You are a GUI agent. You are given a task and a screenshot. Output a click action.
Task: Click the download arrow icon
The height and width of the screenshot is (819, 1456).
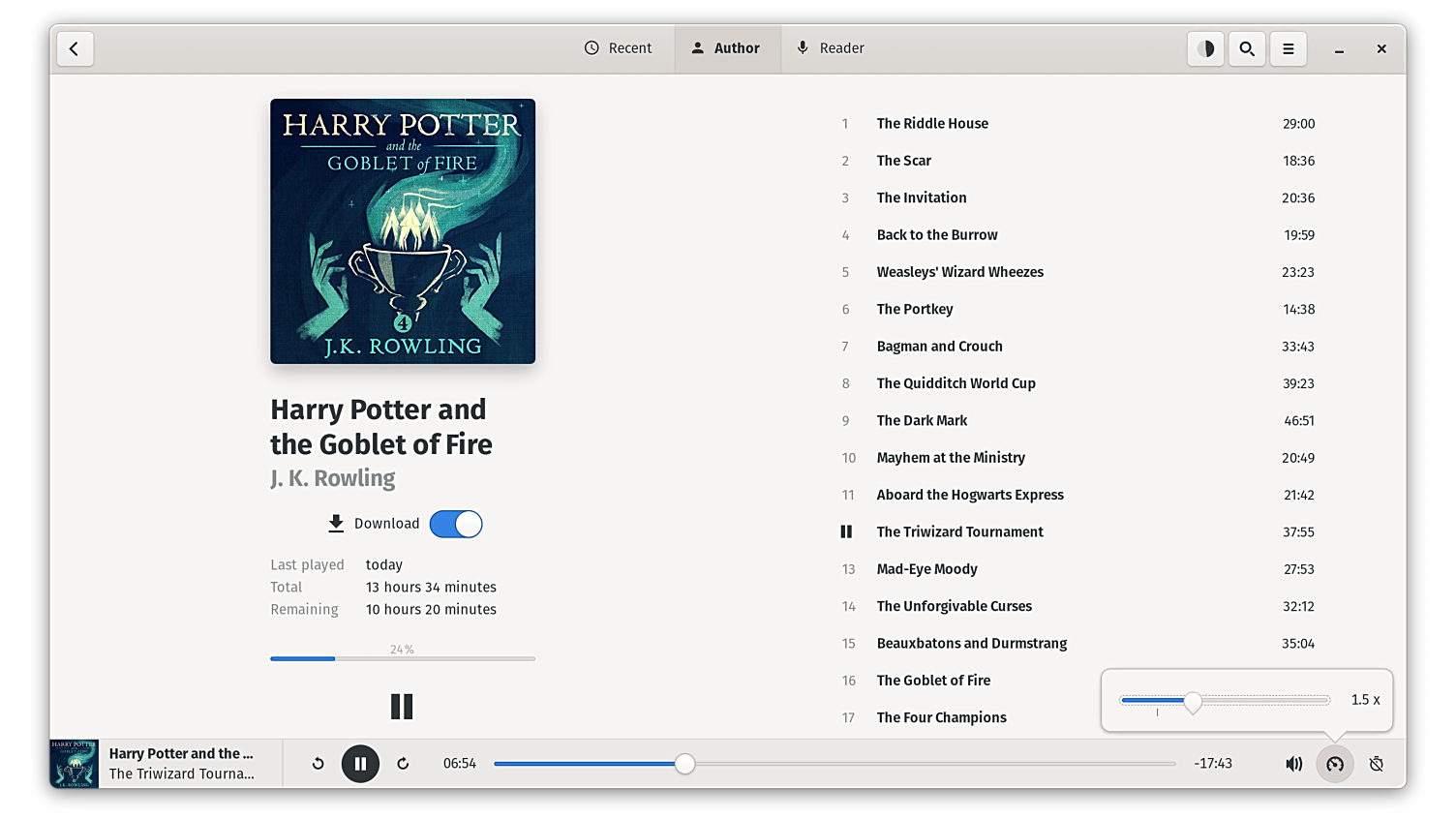[336, 524]
